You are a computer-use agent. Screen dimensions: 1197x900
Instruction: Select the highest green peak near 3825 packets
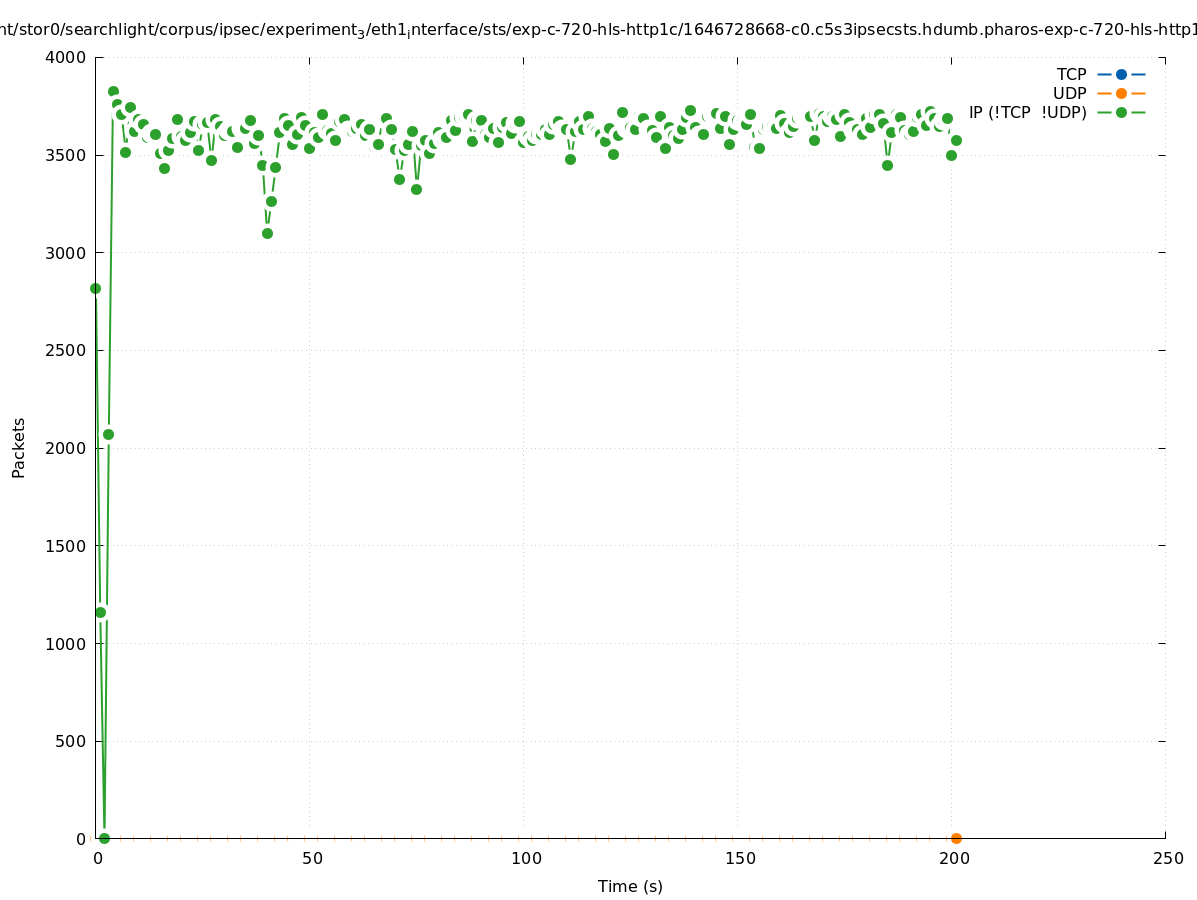(113, 91)
